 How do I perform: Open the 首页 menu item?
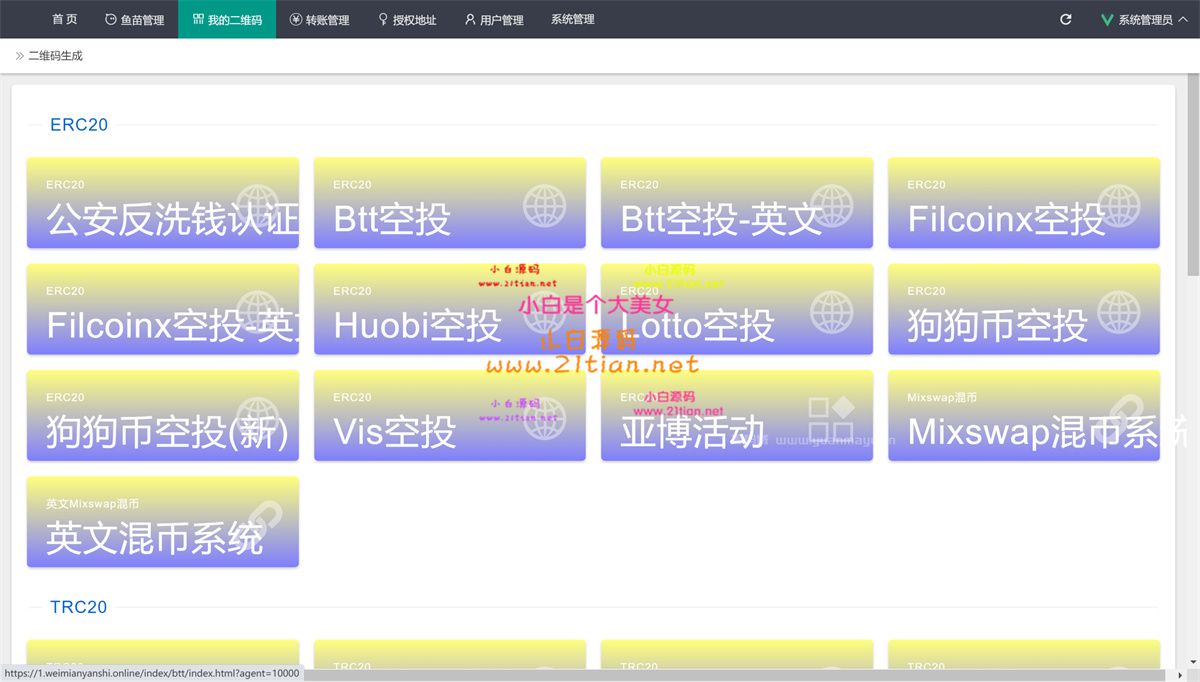click(x=64, y=19)
